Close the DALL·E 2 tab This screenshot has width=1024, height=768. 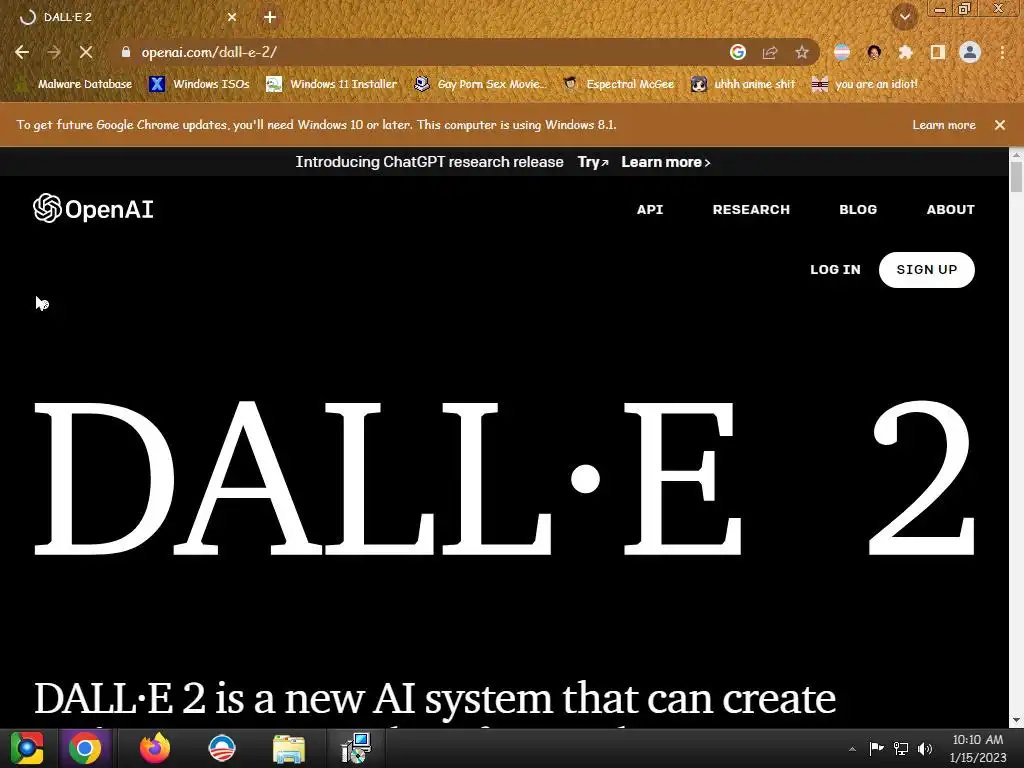(x=232, y=17)
